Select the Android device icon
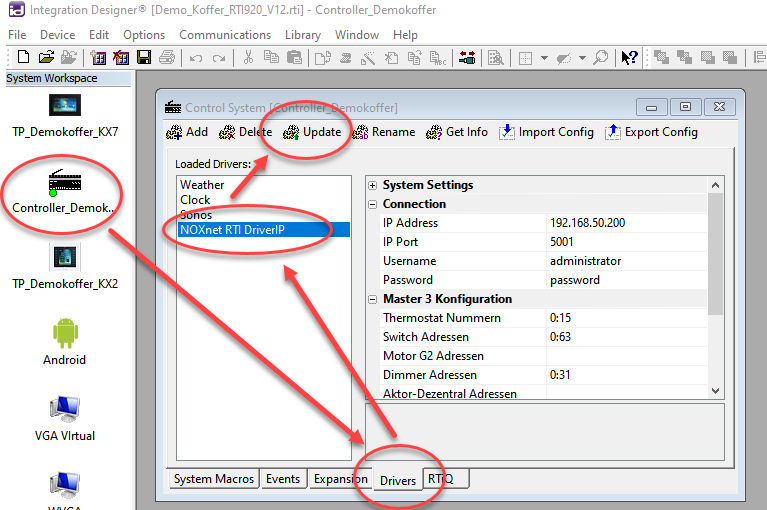Viewport: 767px width, 510px height. point(65,333)
